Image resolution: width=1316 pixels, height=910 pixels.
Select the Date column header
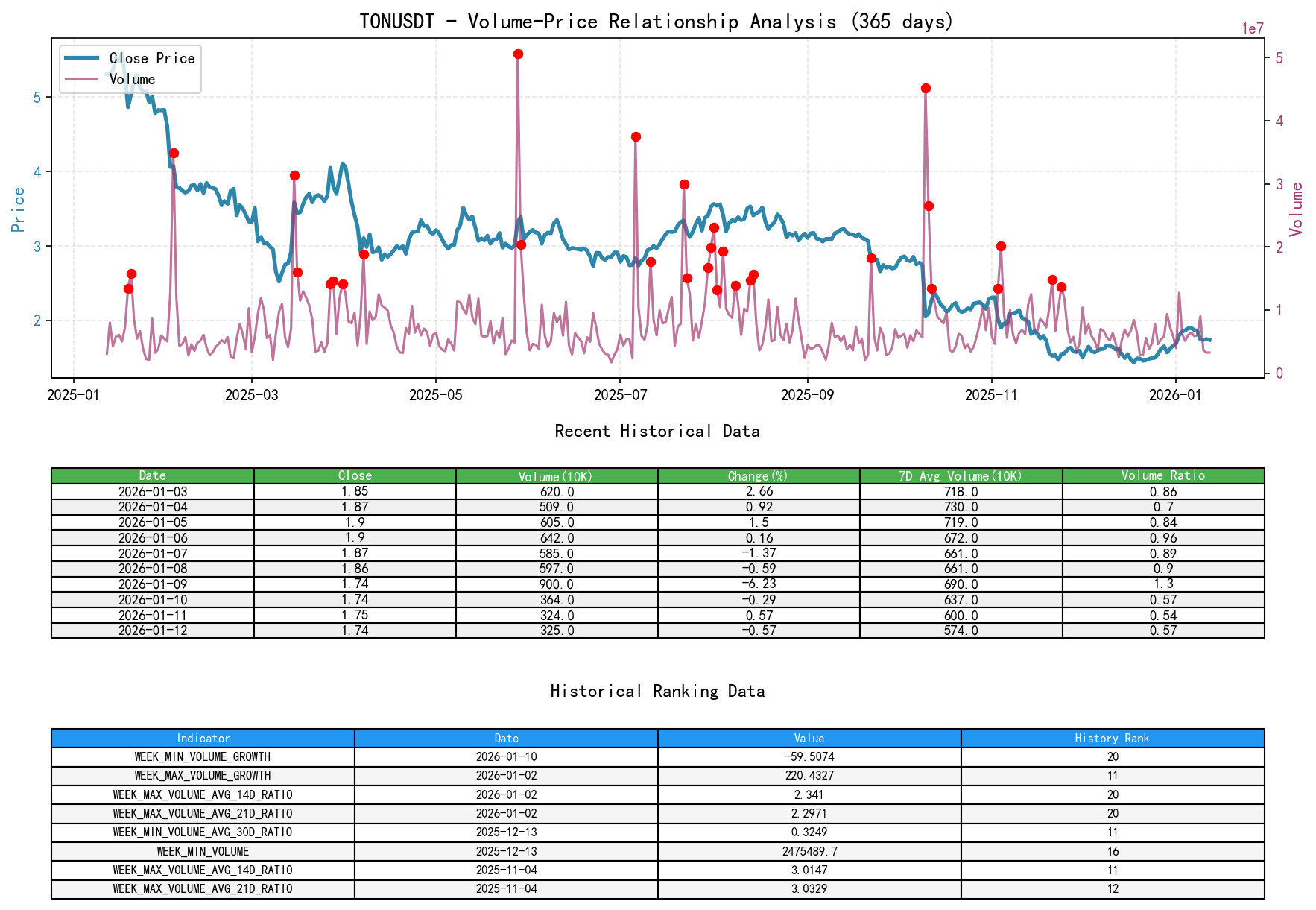pos(151,475)
